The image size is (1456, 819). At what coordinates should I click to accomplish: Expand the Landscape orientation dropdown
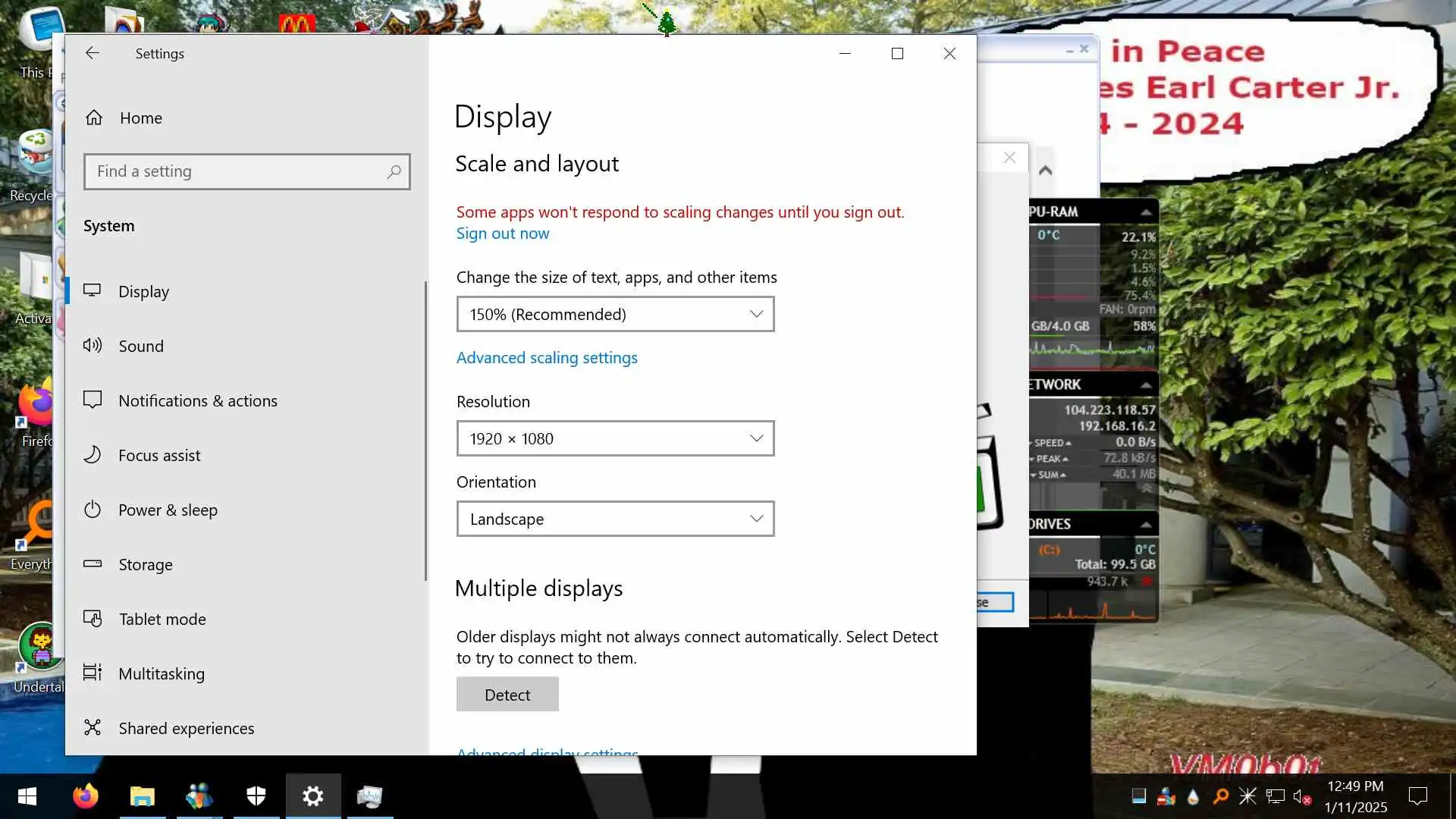[615, 519]
